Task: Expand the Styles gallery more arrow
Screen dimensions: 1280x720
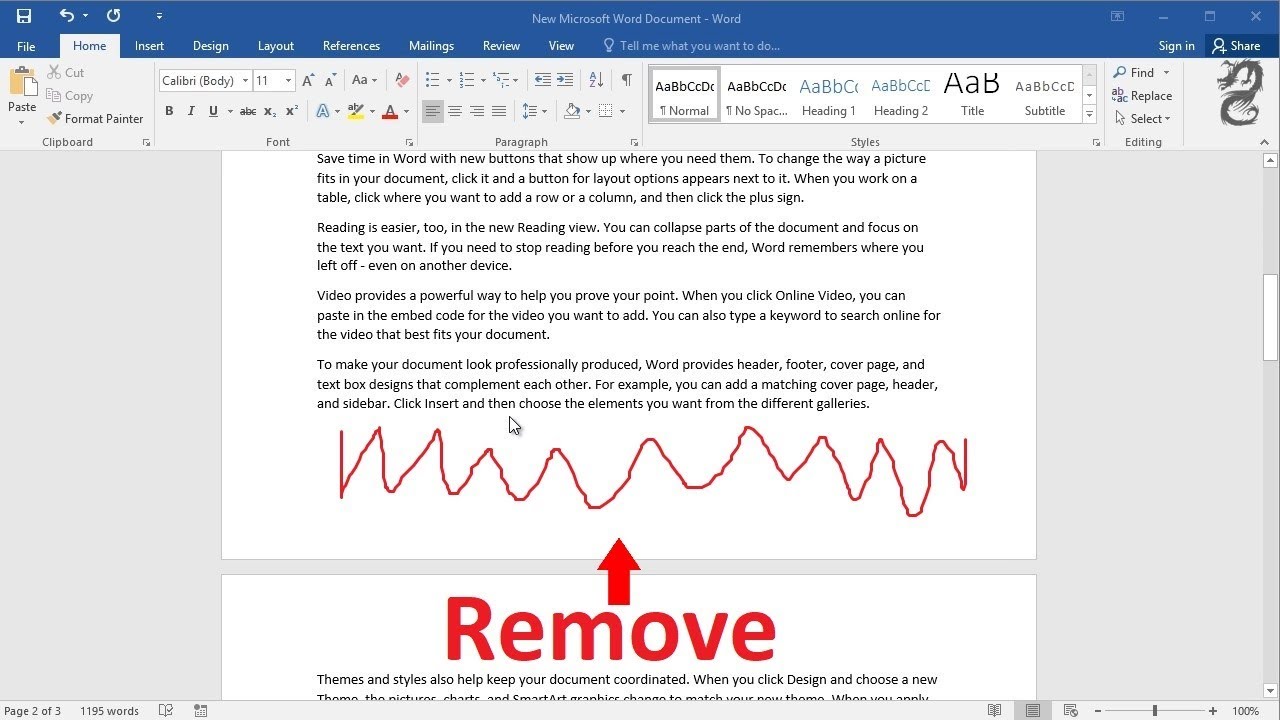Action: tap(1090, 115)
